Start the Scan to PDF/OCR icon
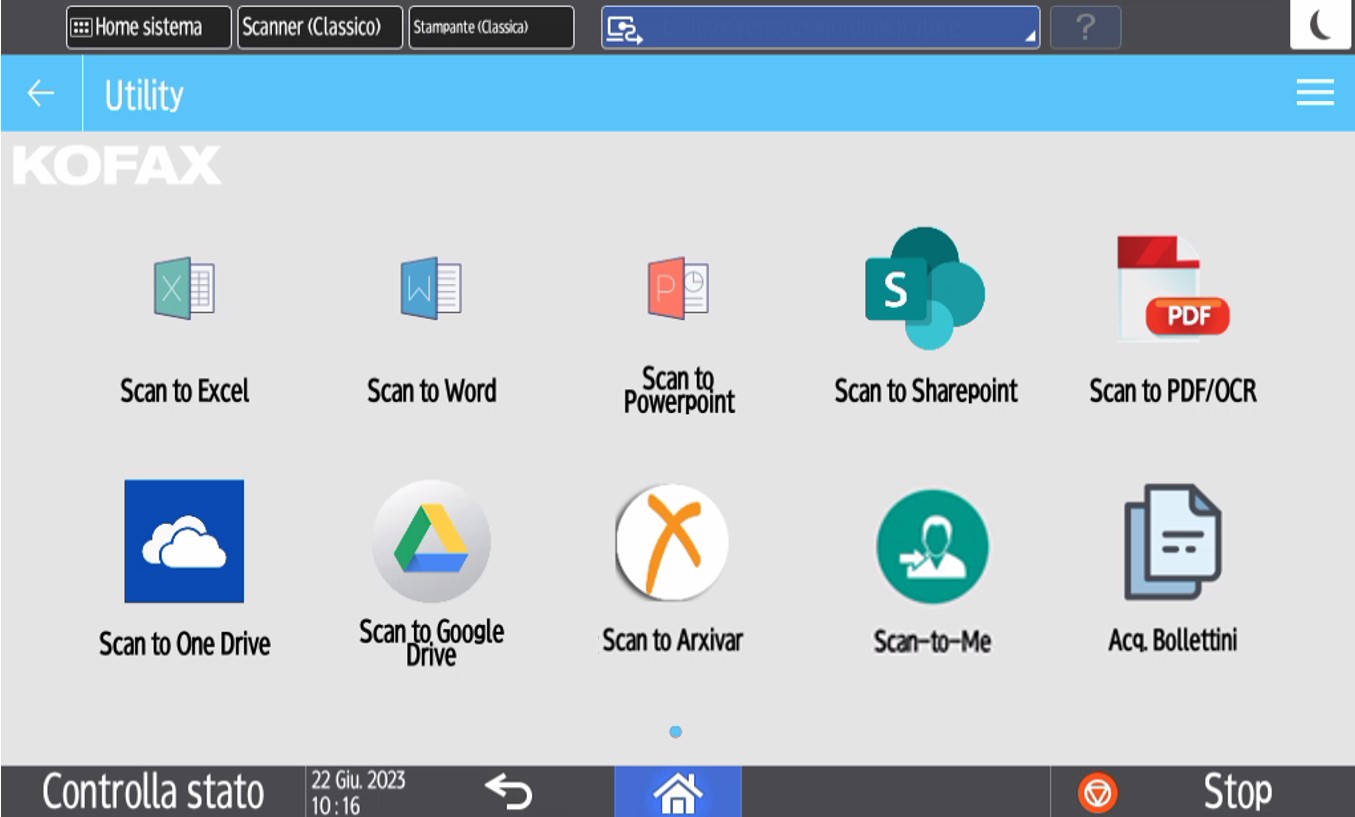The image size is (1355, 817). [x=1173, y=289]
